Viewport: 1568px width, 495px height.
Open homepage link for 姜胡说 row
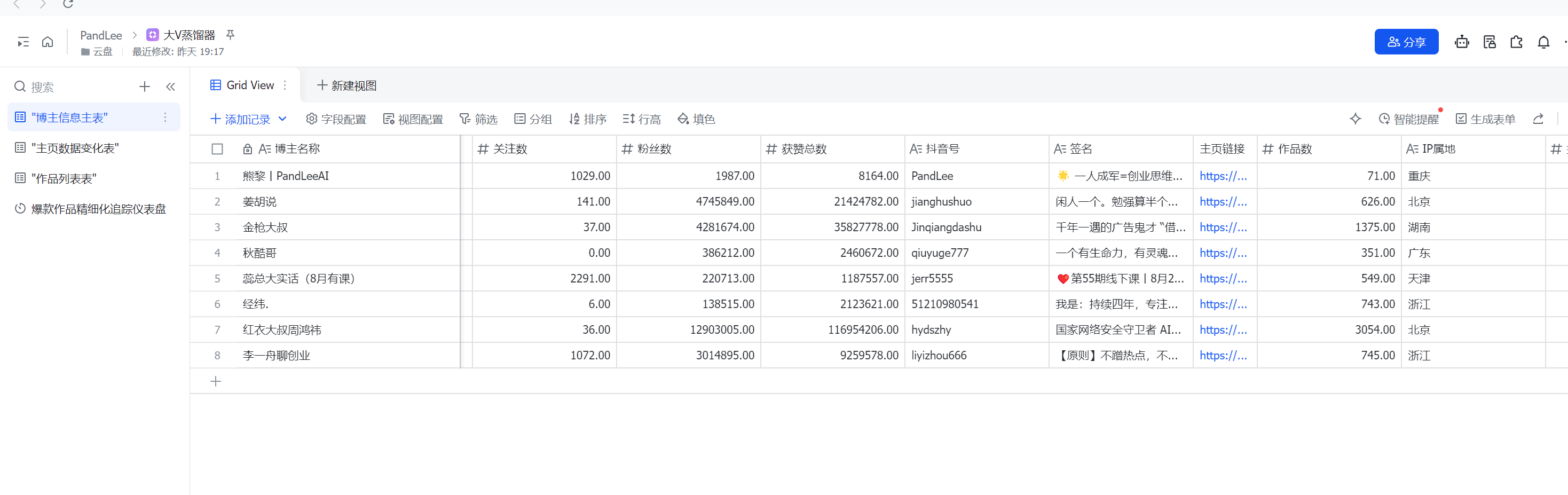1223,201
